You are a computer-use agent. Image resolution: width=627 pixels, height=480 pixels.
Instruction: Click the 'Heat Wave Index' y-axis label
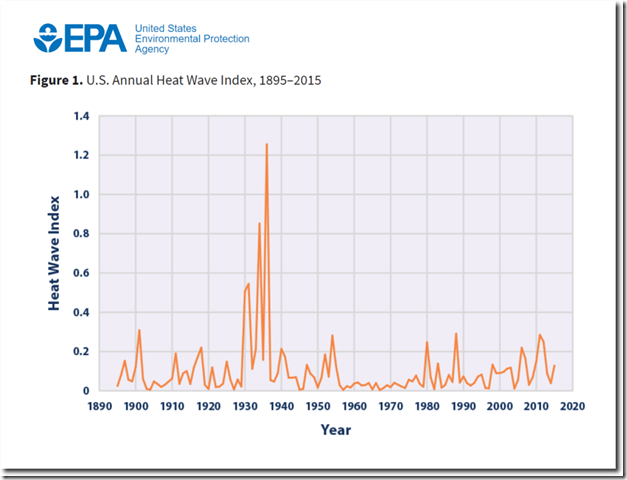tap(54, 253)
